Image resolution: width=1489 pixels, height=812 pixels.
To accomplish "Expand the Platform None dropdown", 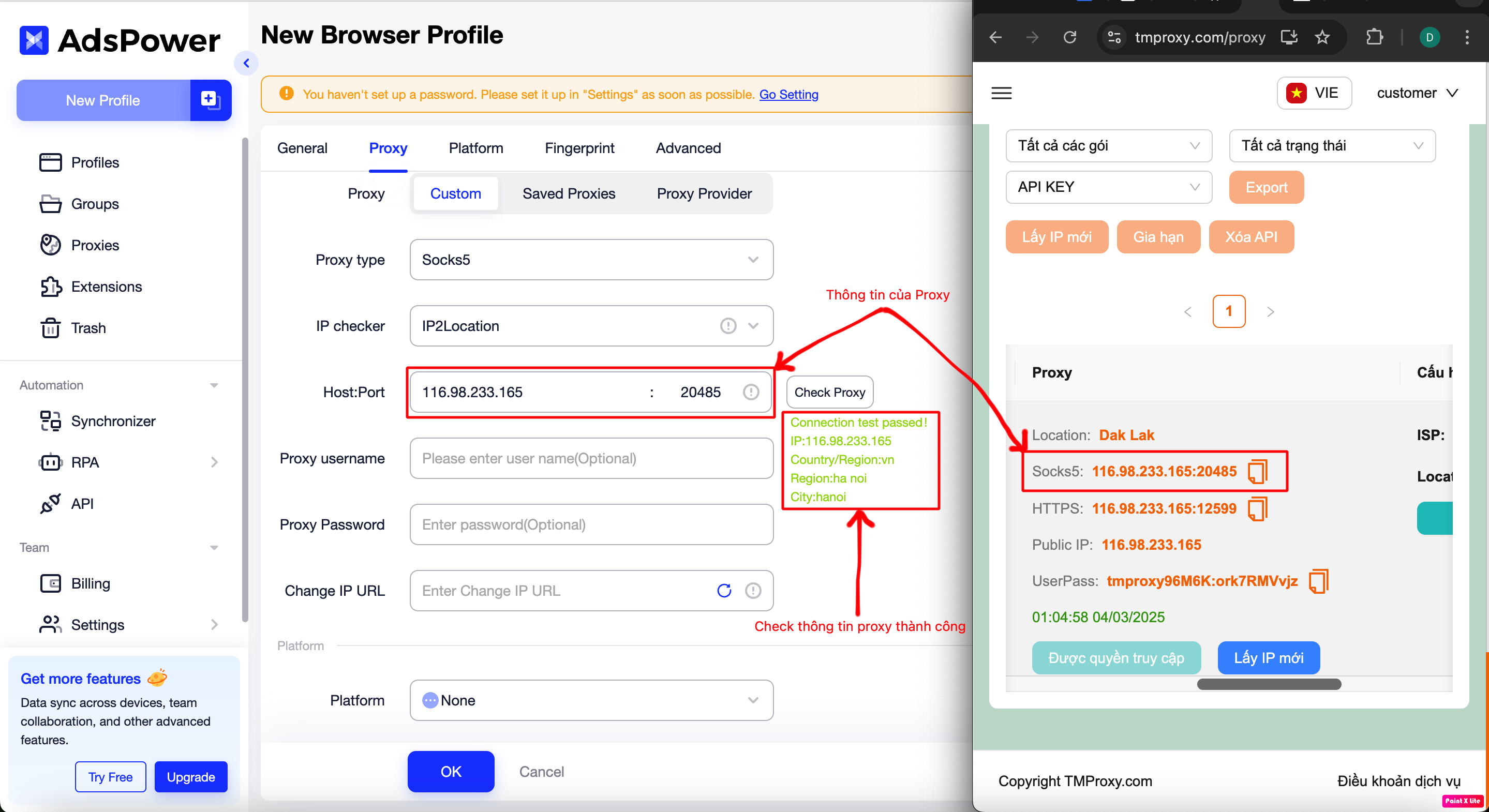I will [x=591, y=700].
